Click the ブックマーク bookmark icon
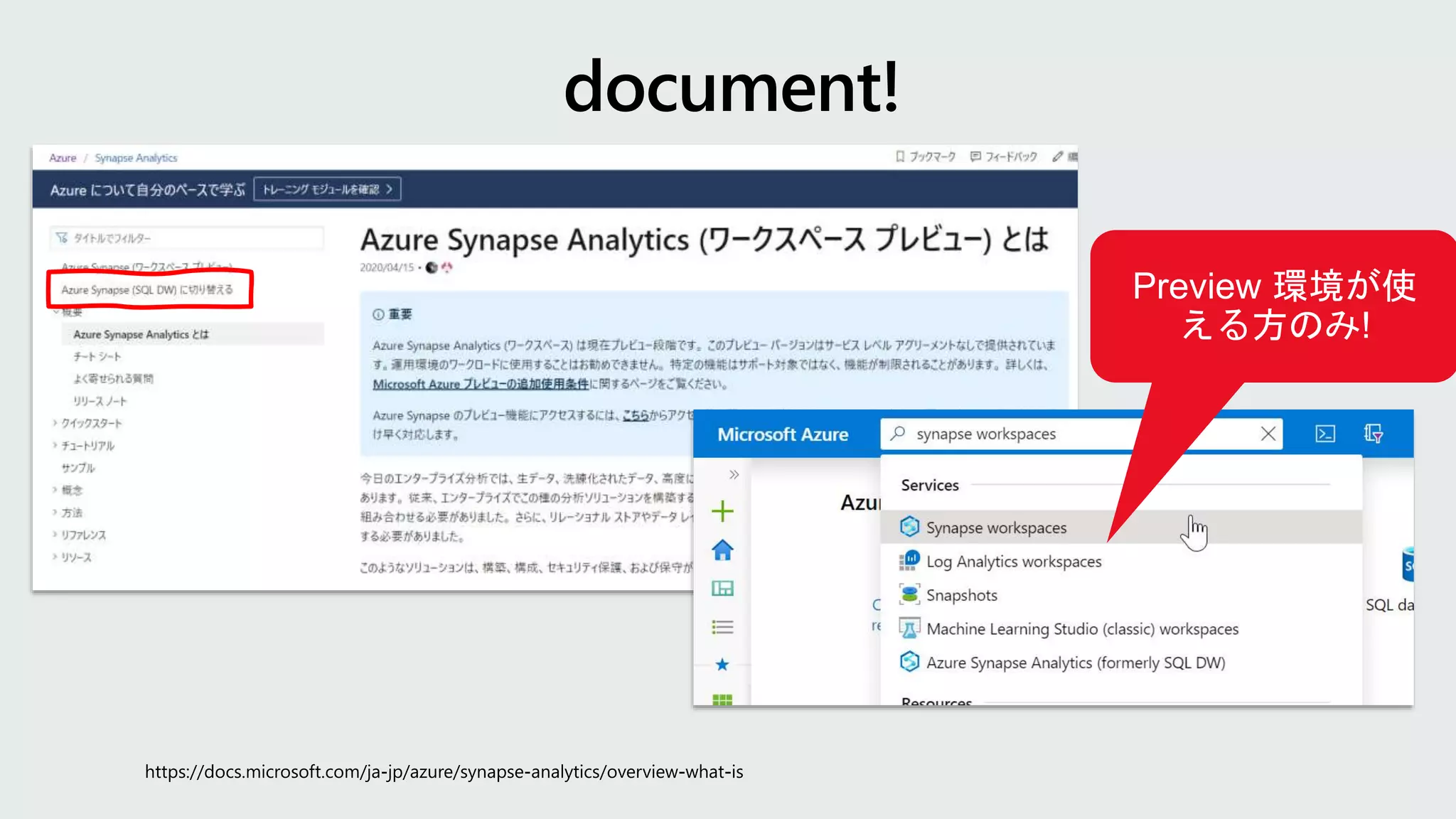 click(x=900, y=156)
